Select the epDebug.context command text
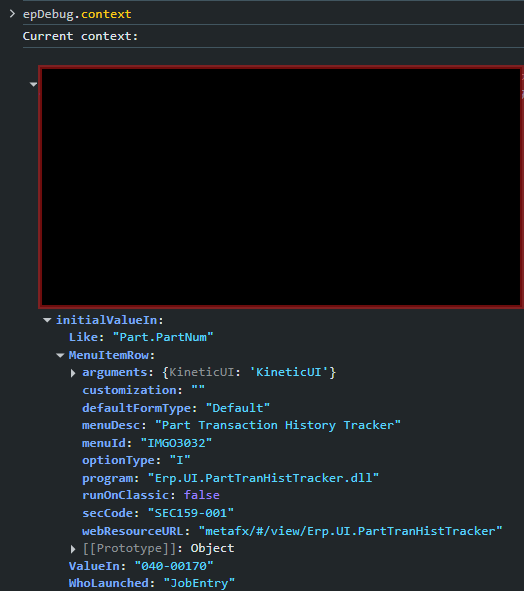This screenshot has width=524, height=591. coord(77,14)
